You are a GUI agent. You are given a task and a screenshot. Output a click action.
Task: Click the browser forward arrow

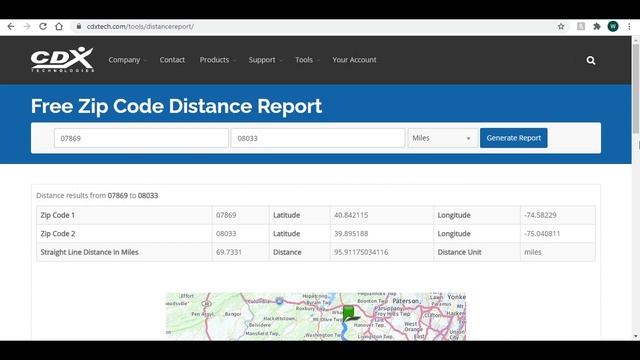pos(27,27)
